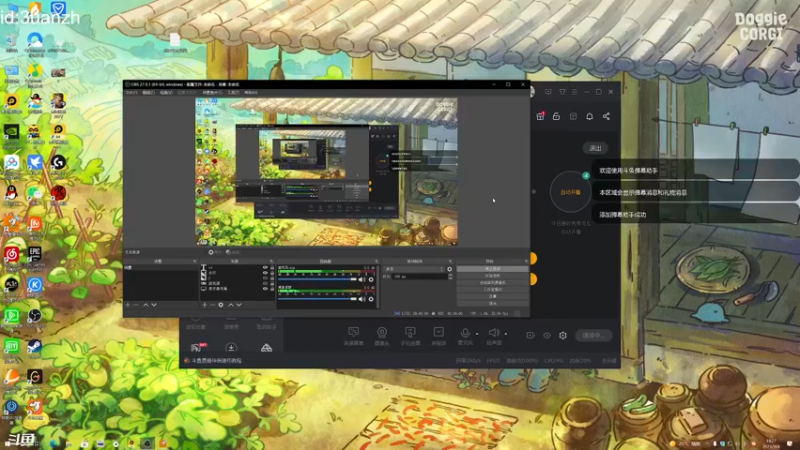Adjust the Desktop Audio volume slider
This screenshot has width=800, height=450.
pos(317,299)
